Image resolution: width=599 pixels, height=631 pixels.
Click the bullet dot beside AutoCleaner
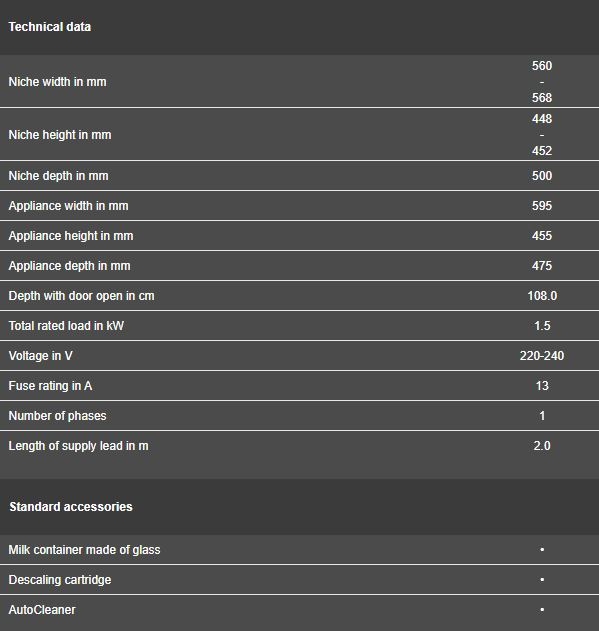(542, 610)
